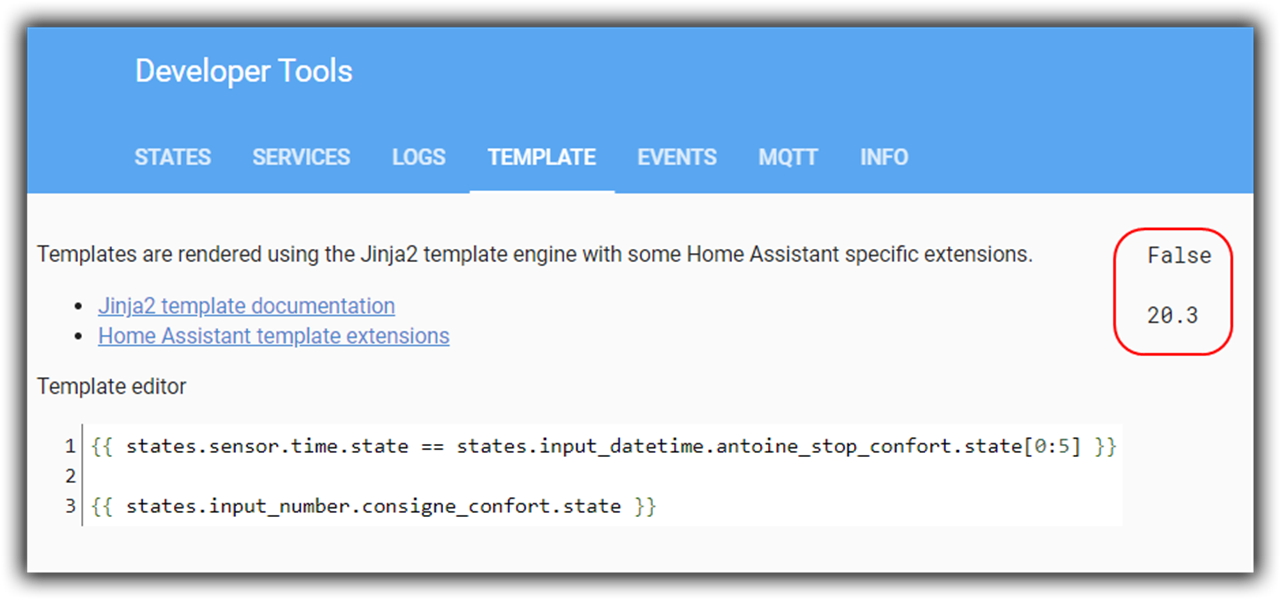The height and width of the screenshot is (600, 1281).
Task: Click the Template editor label
Action: click(111, 386)
